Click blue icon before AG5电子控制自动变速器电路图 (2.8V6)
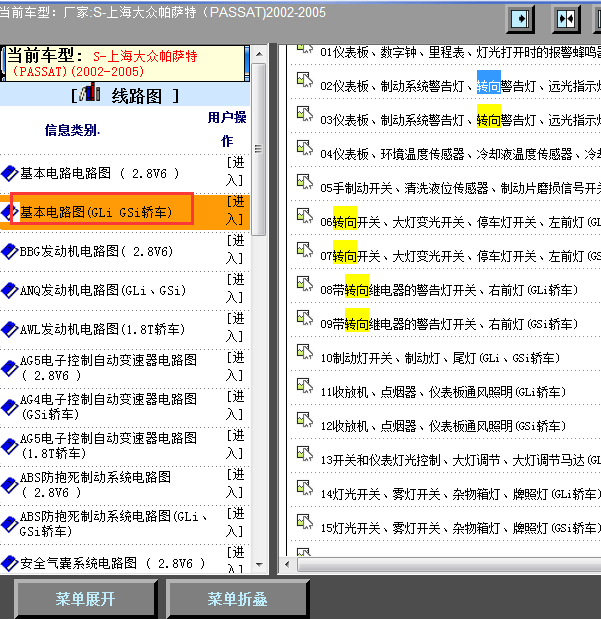Image resolution: width=601 pixels, height=619 pixels. [9, 368]
